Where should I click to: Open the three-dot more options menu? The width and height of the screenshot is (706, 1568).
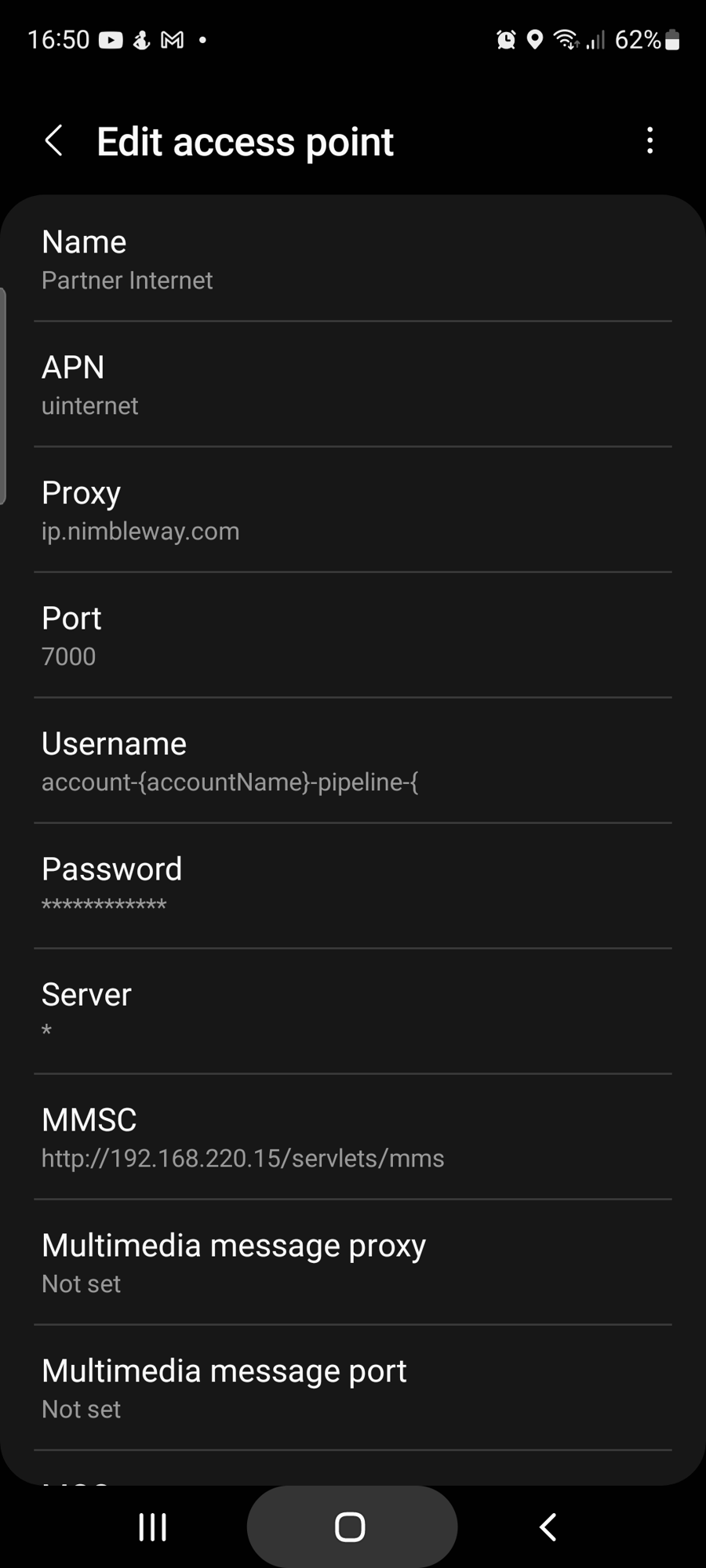(650, 141)
